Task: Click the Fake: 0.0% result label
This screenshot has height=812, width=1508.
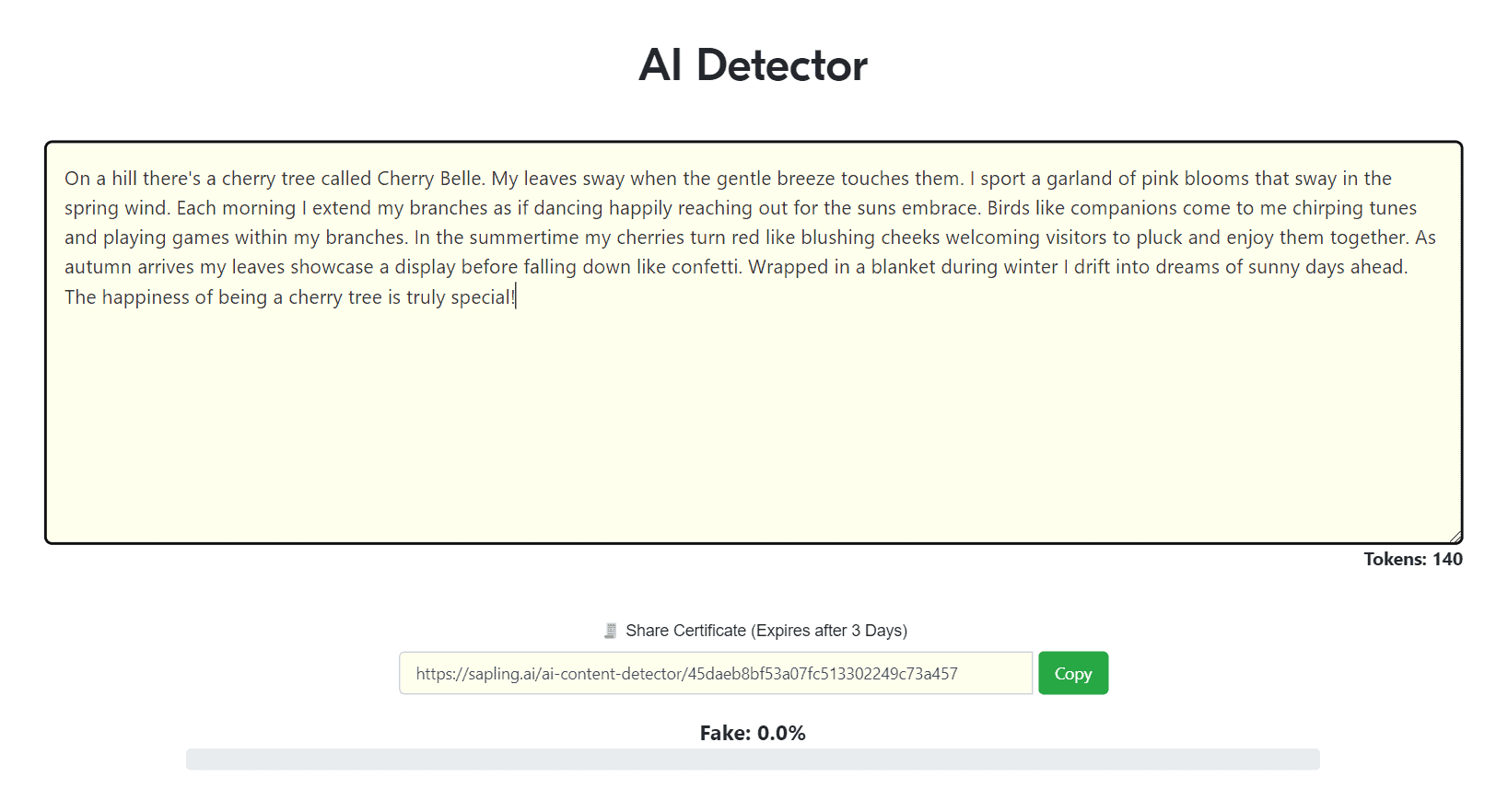Action: tap(752, 733)
